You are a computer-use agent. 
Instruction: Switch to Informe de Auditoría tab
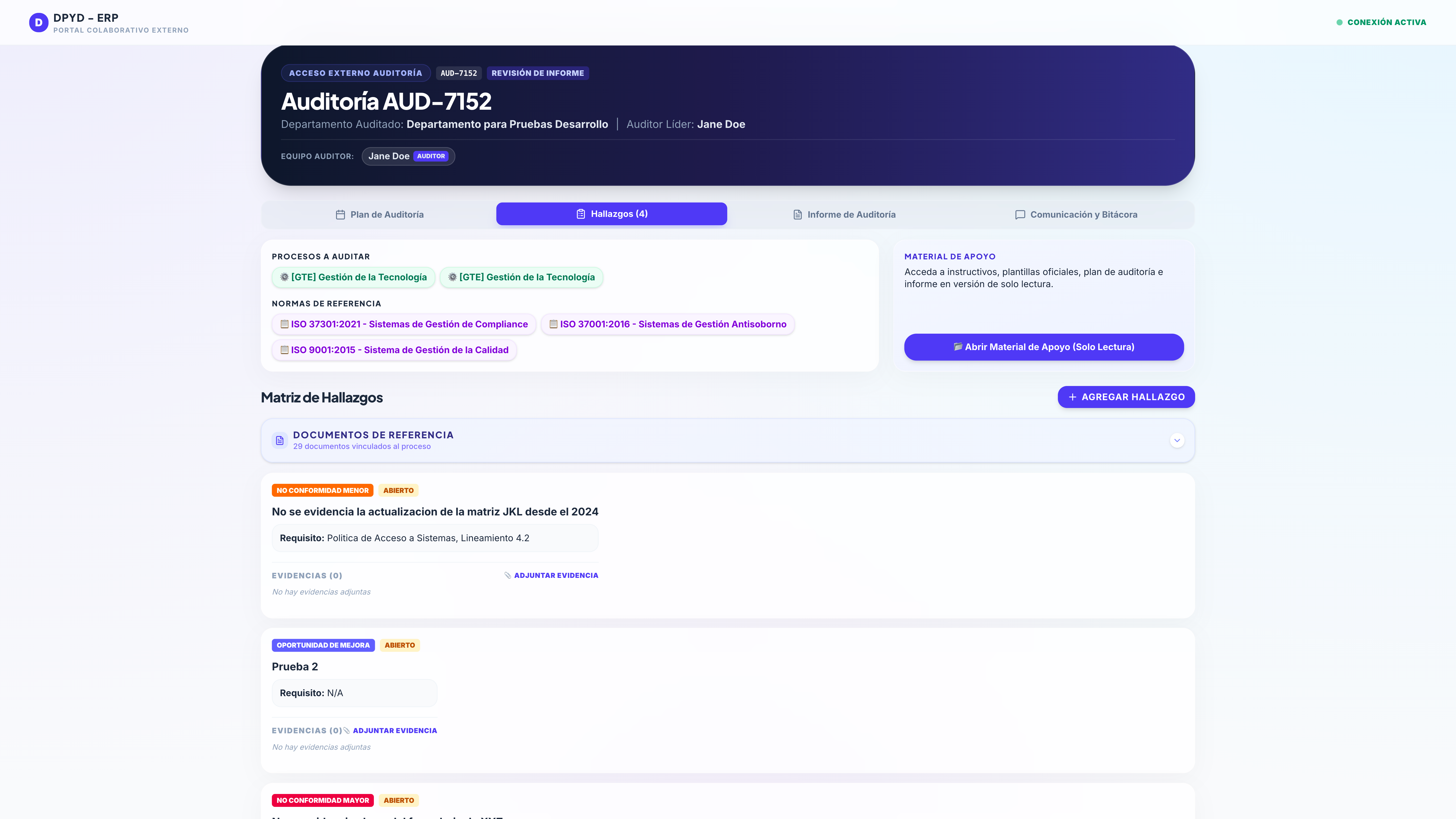845,215
